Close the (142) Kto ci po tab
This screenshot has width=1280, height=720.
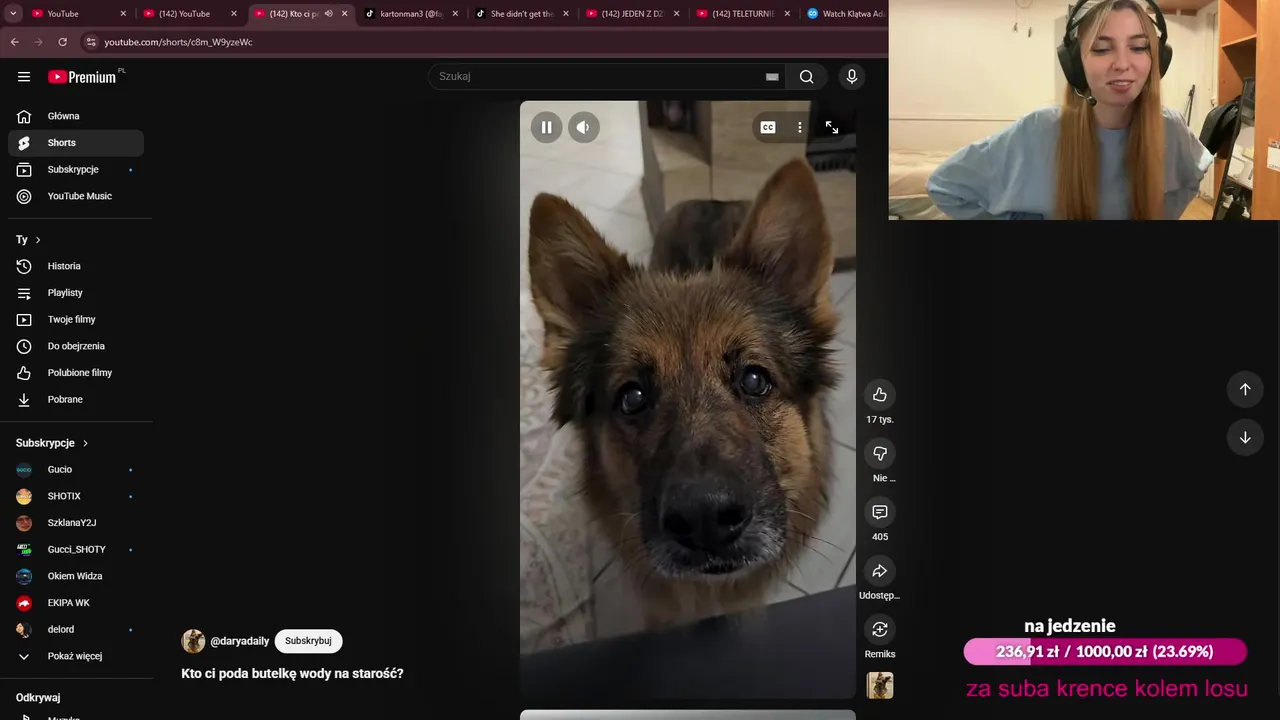coord(345,14)
